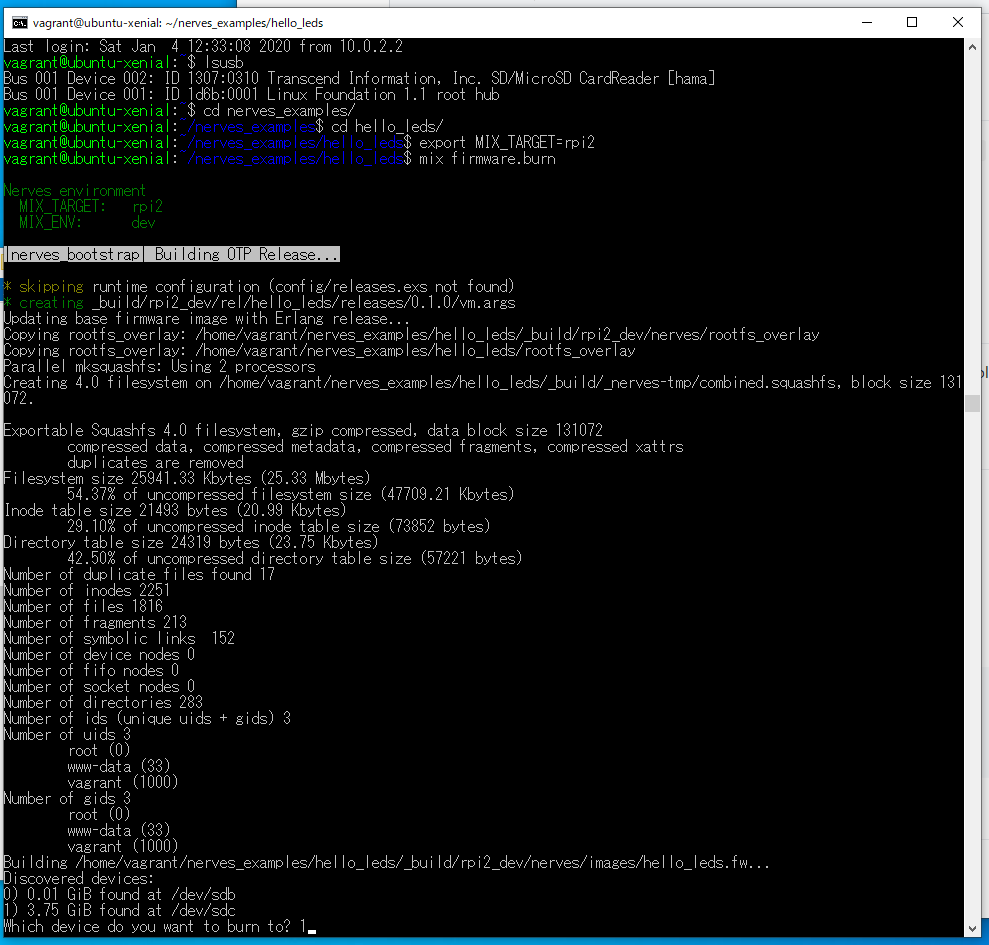Maximize the terminal window
The width and height of the screenshot is (989, 945).
911,22
